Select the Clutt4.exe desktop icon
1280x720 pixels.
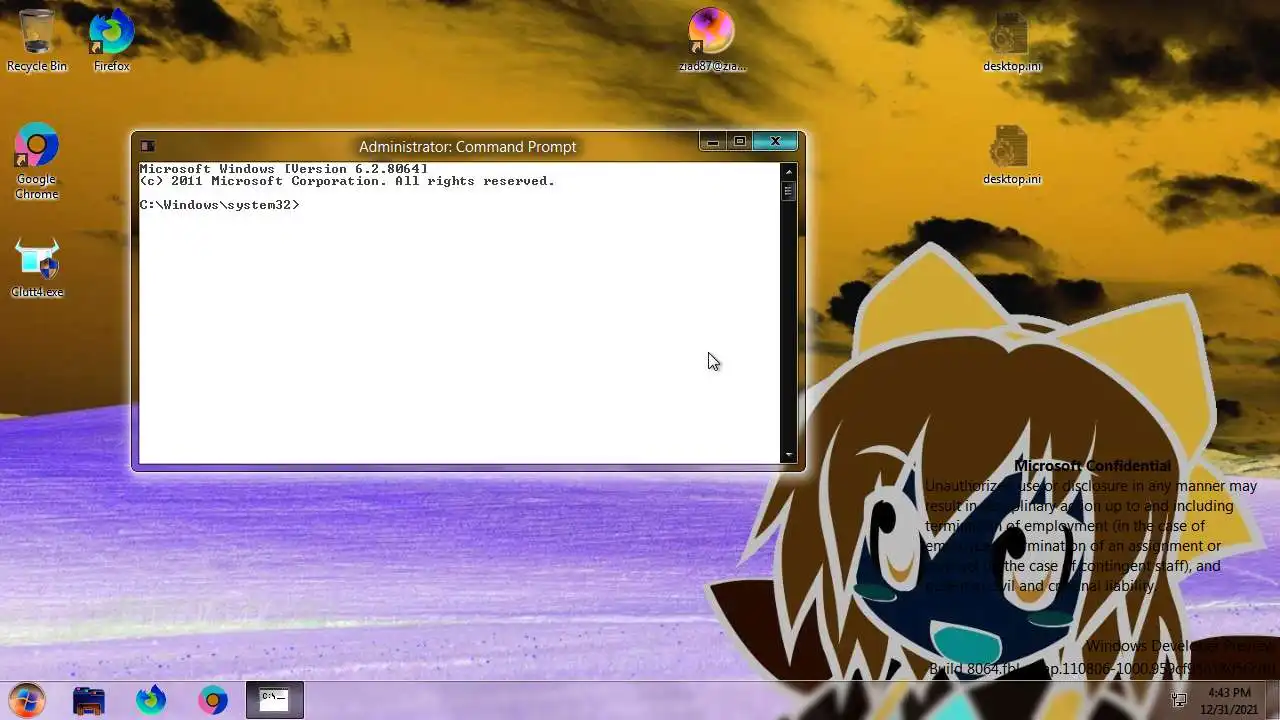click(37, 268)
